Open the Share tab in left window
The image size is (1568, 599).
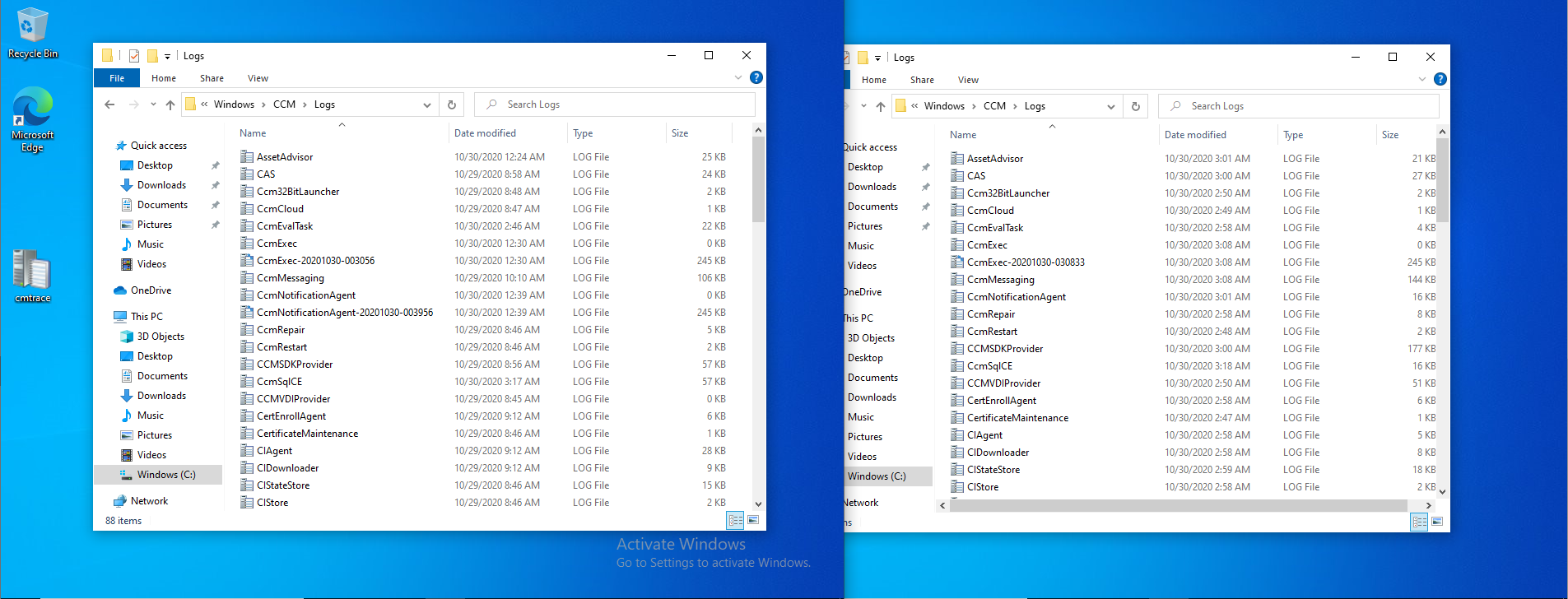pos(212,78)
